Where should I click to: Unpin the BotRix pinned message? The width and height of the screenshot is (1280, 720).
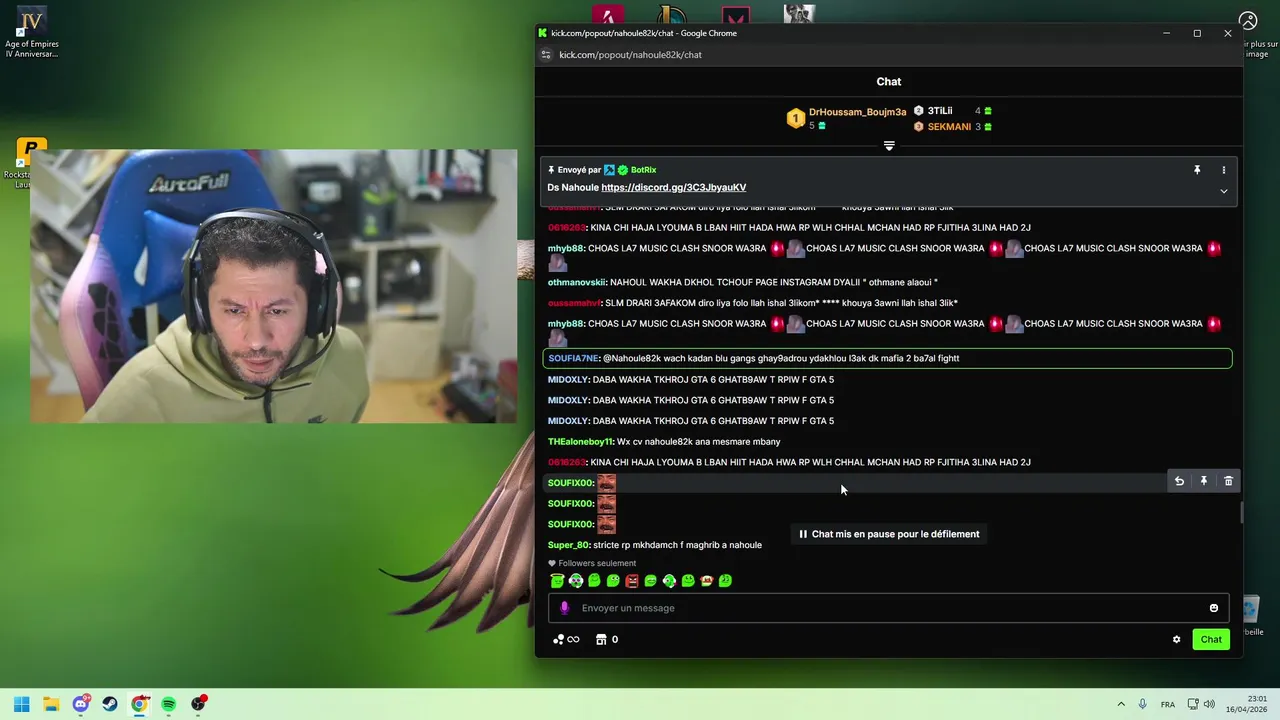coord(1197,170)
